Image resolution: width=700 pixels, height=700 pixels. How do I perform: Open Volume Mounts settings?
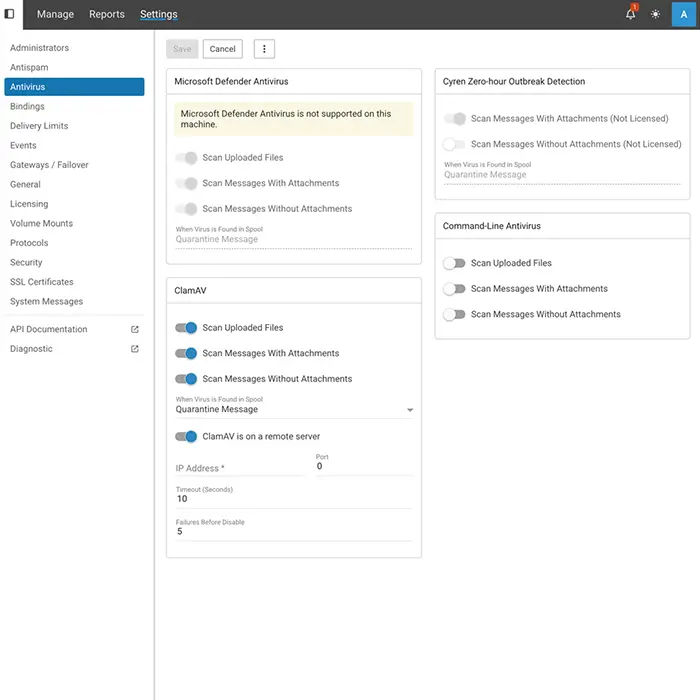pyautogui.click(x=74, y=223)
